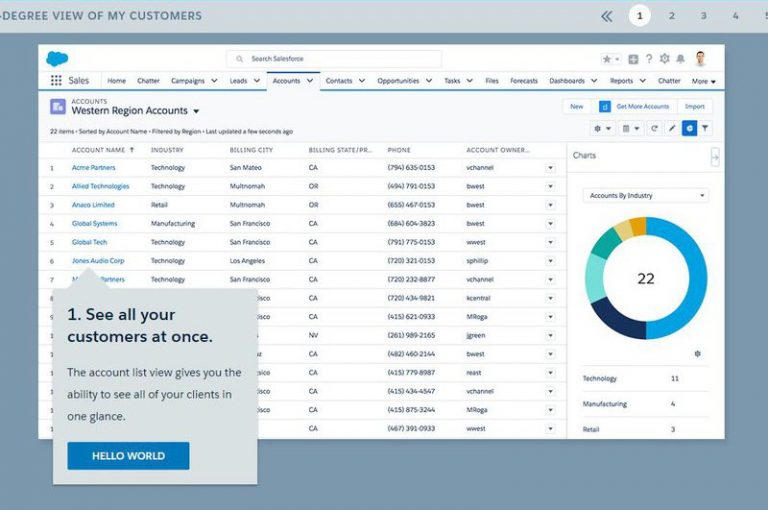
Task: Click the HELLO WORLD button
Action: pos(128,456)
